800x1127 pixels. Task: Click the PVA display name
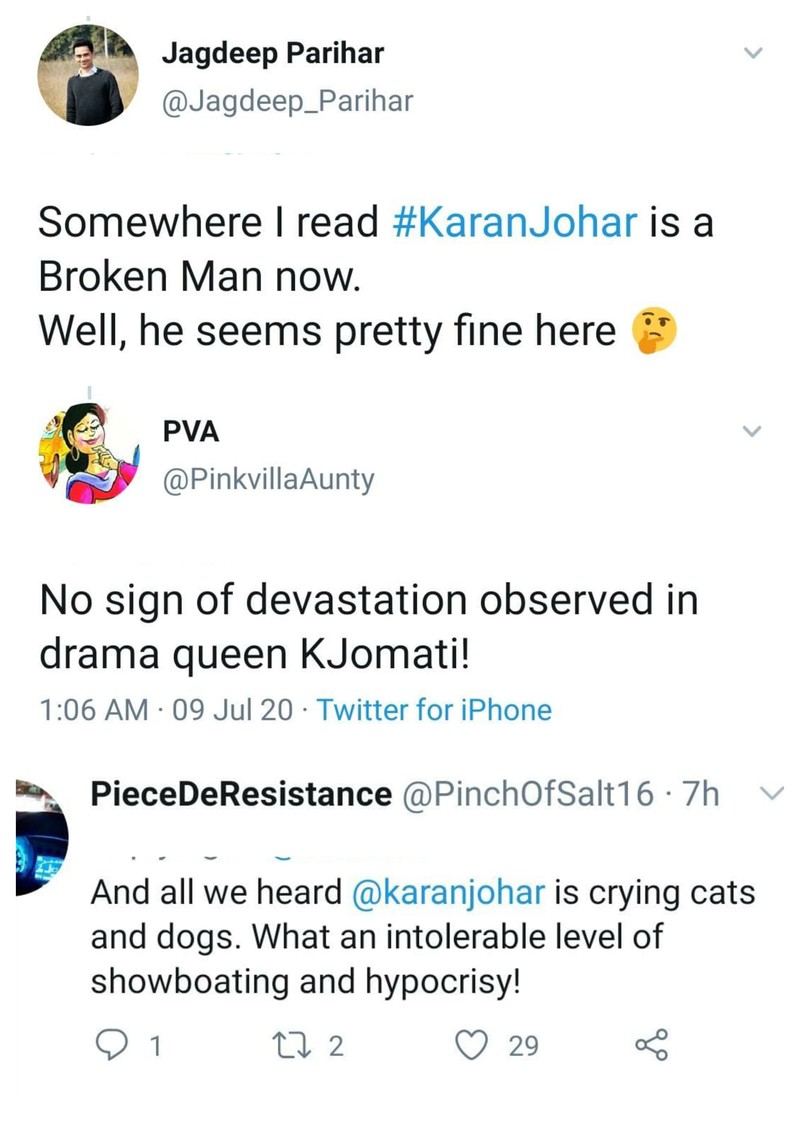tap(190, 432)
